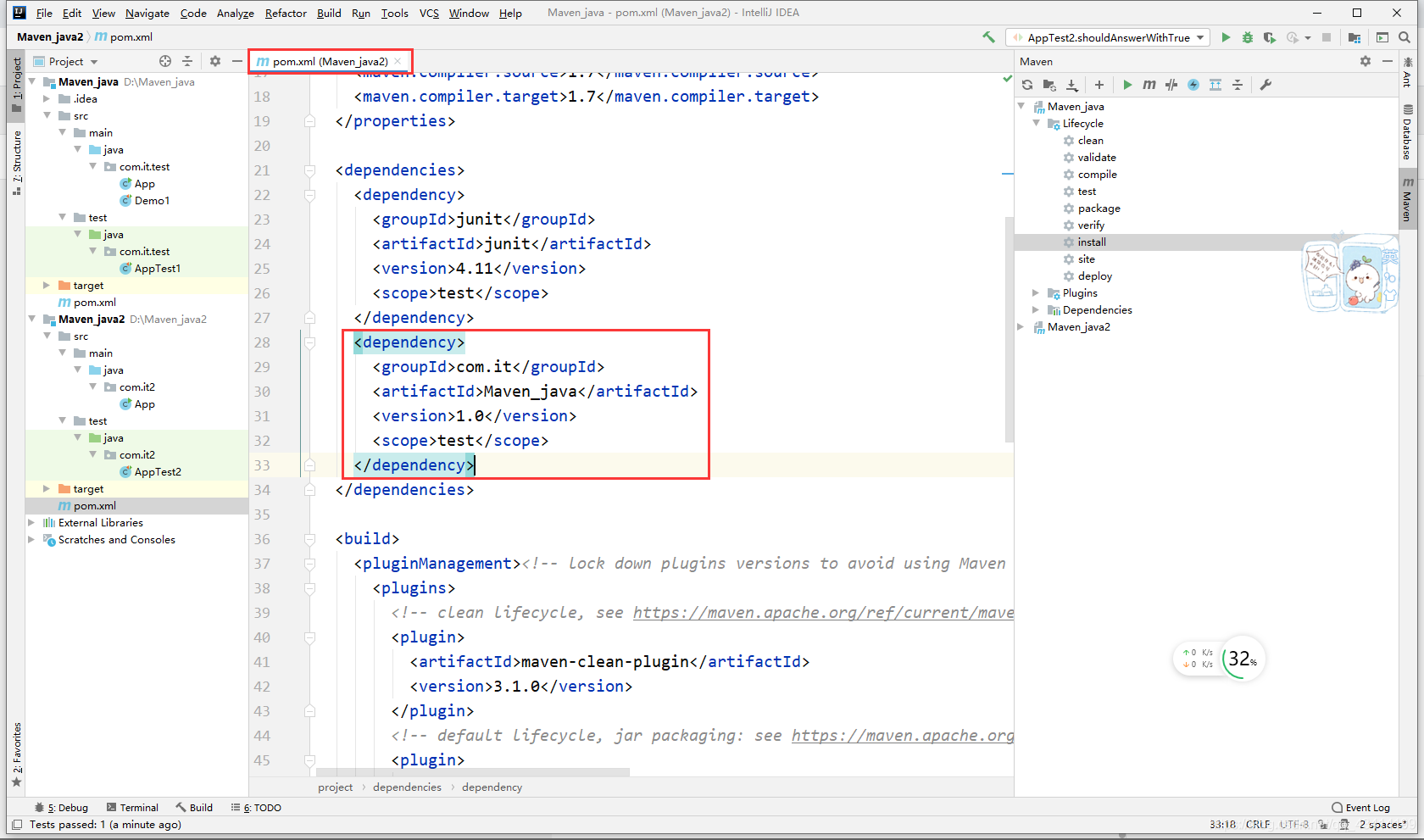Open the Terminal tool window
Image resolution: width=1424 pixels, height=840 pixels.
coord(133,808)
